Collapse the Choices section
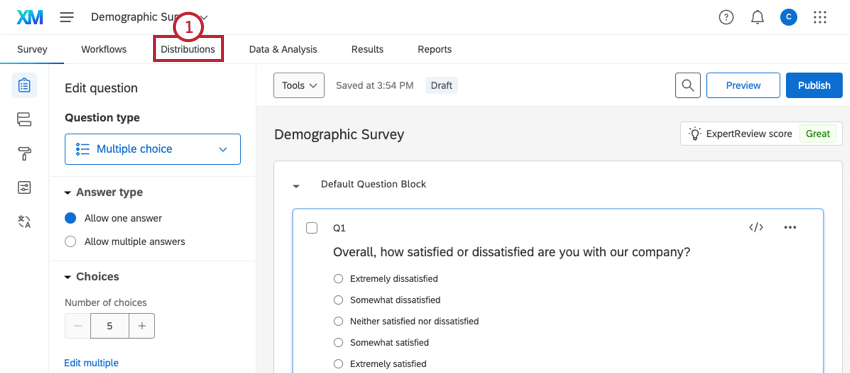Image resolution: width=850 pixels, height=373 pixels. point(68,276)
